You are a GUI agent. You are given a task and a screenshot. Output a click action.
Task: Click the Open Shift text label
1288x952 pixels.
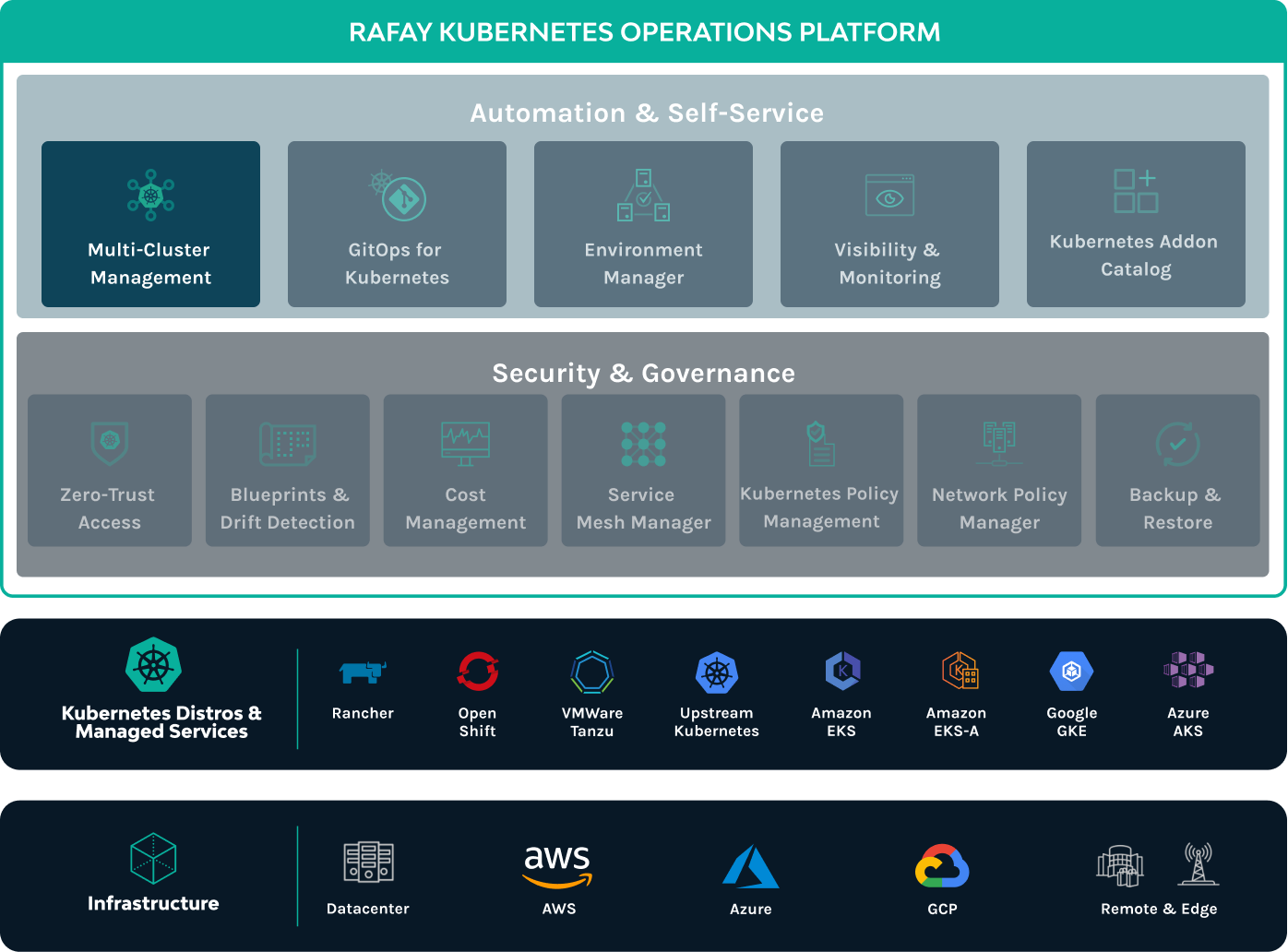click(478, 722)
